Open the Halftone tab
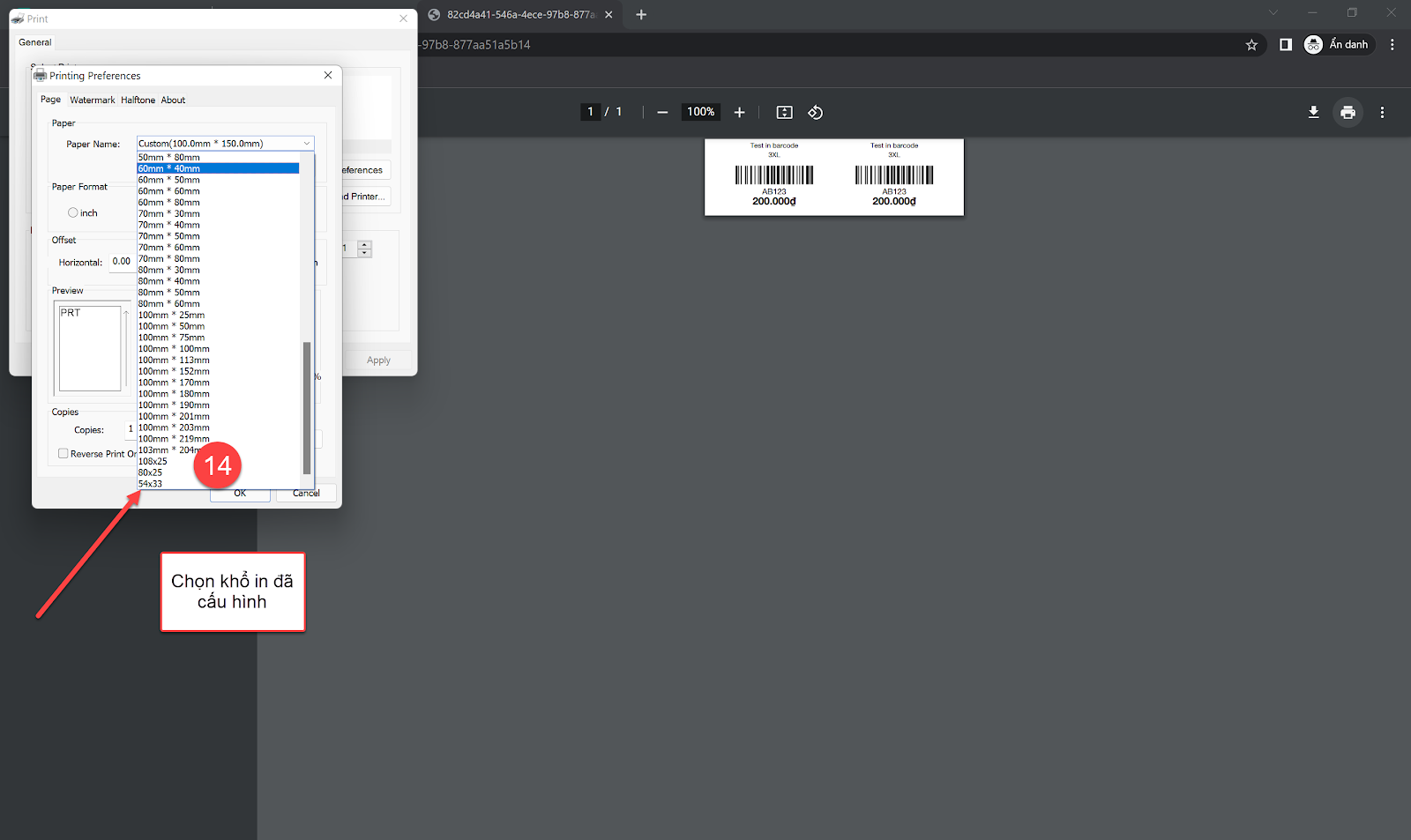Screen dimensions: 1411x840 pos(138,100)
